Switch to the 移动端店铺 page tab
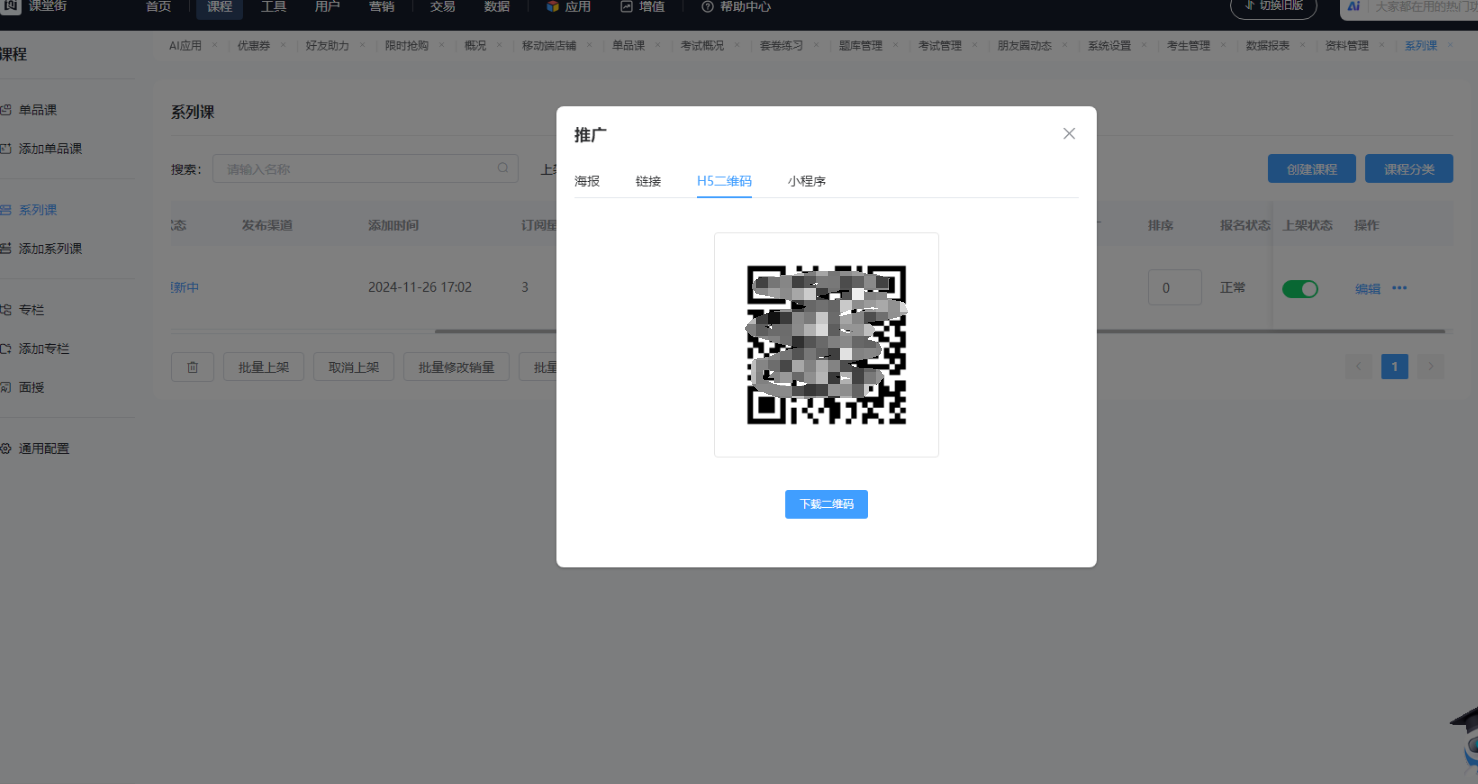The width and height of the screenshot is (1478, 784). click(549, 46)
